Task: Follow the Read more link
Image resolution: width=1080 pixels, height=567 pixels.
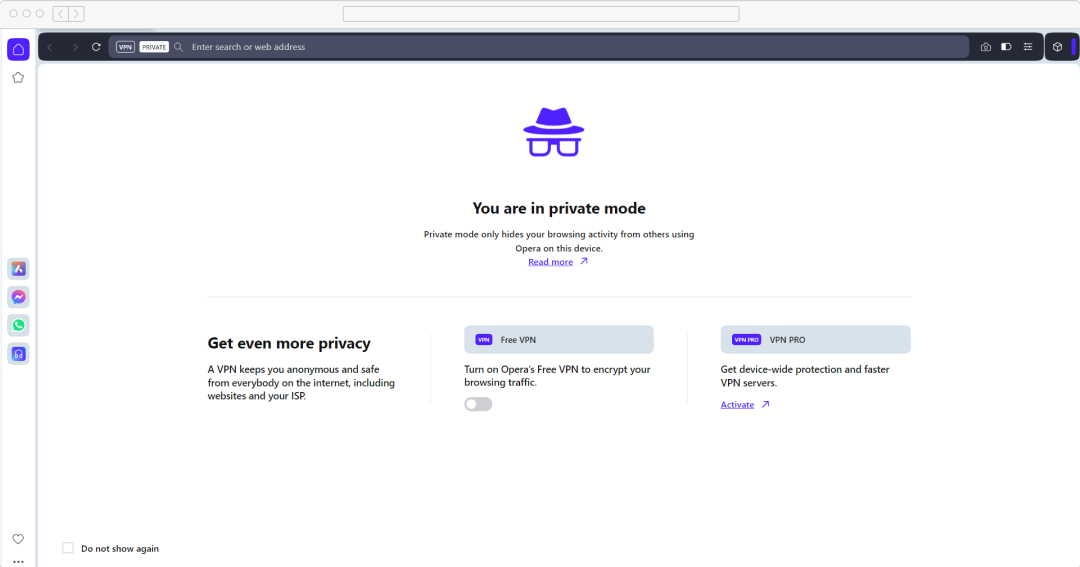Action: [x=550, y=262]
